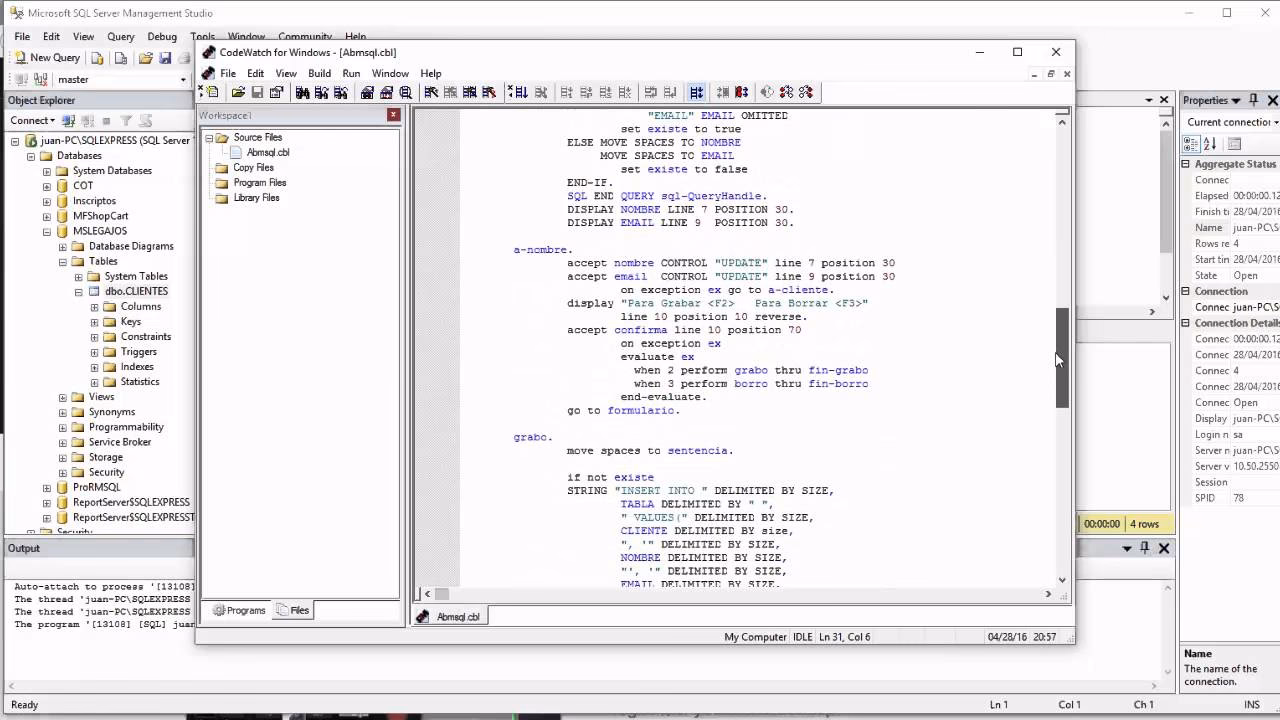This screenshot has height=720, width=1280.
Task: Select Constraints folder in Object Explorer
Action: 146,337
